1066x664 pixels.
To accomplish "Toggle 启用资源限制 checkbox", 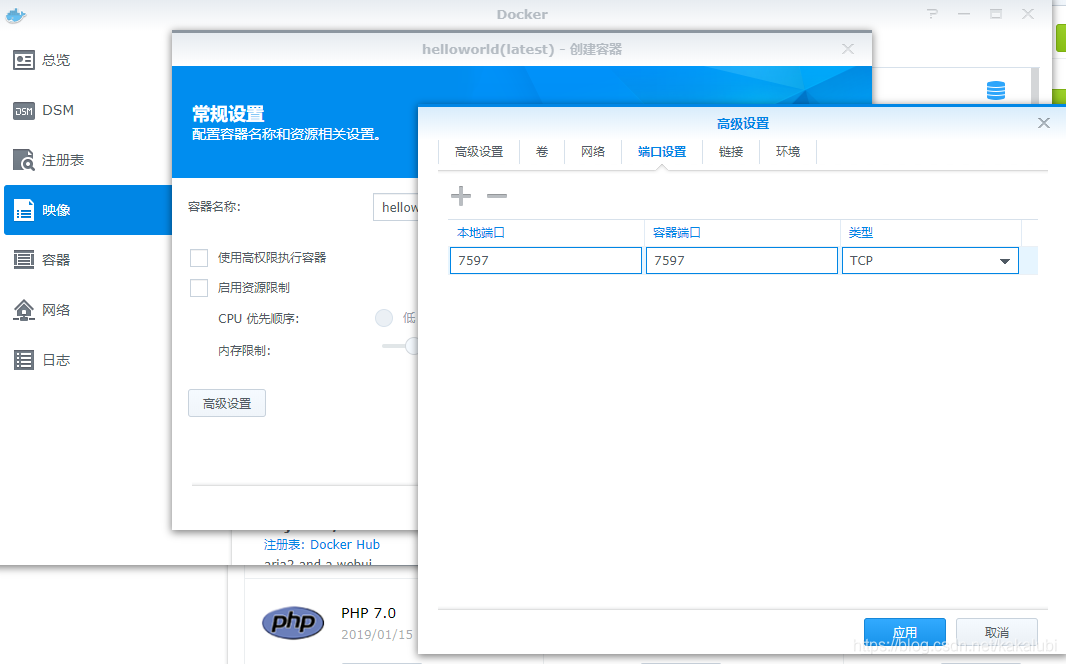I will tap(199, 288).
